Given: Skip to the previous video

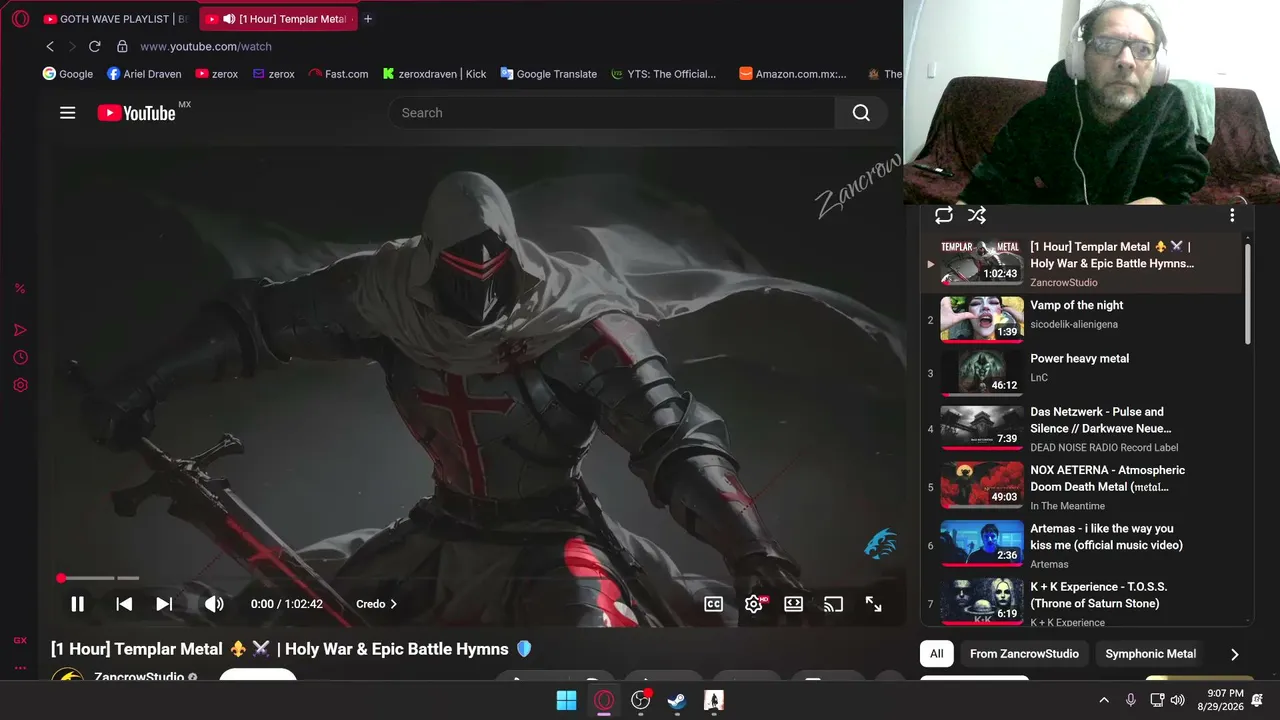Looking at the screenshot, I should (124, 604).
